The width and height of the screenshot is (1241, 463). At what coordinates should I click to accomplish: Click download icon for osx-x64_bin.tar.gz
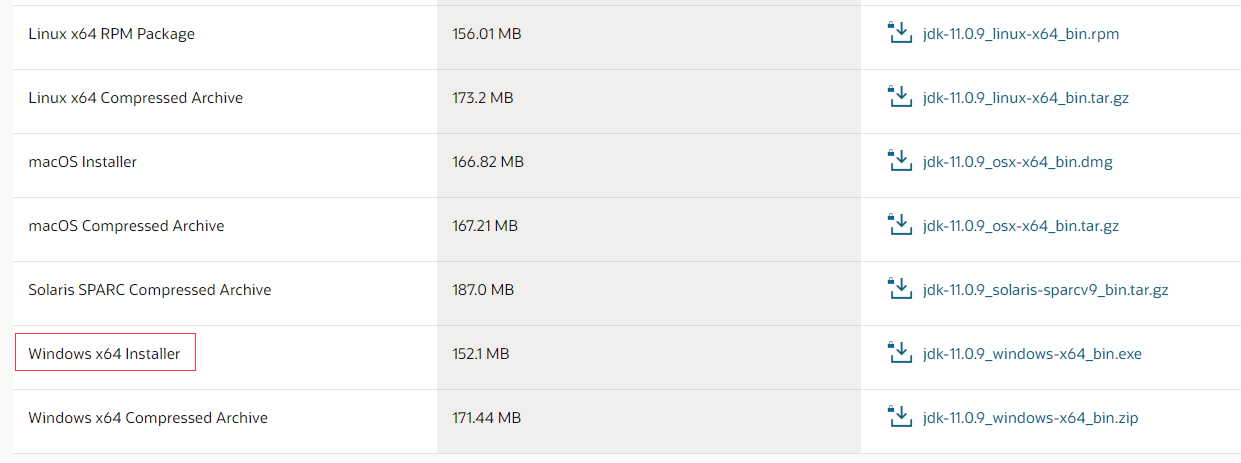[x=900, y=225]
